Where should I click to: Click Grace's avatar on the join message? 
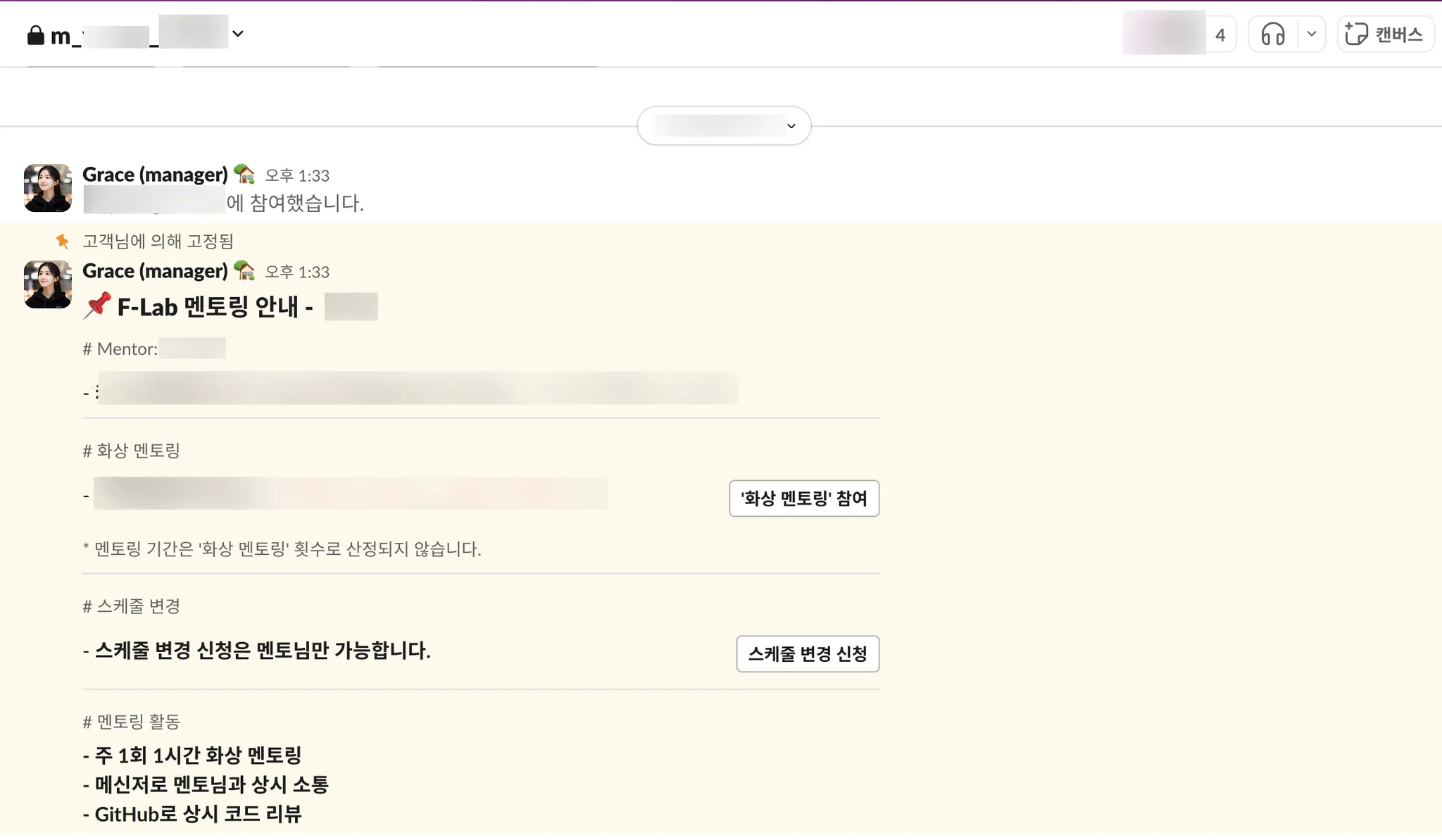tap(48, 188)
